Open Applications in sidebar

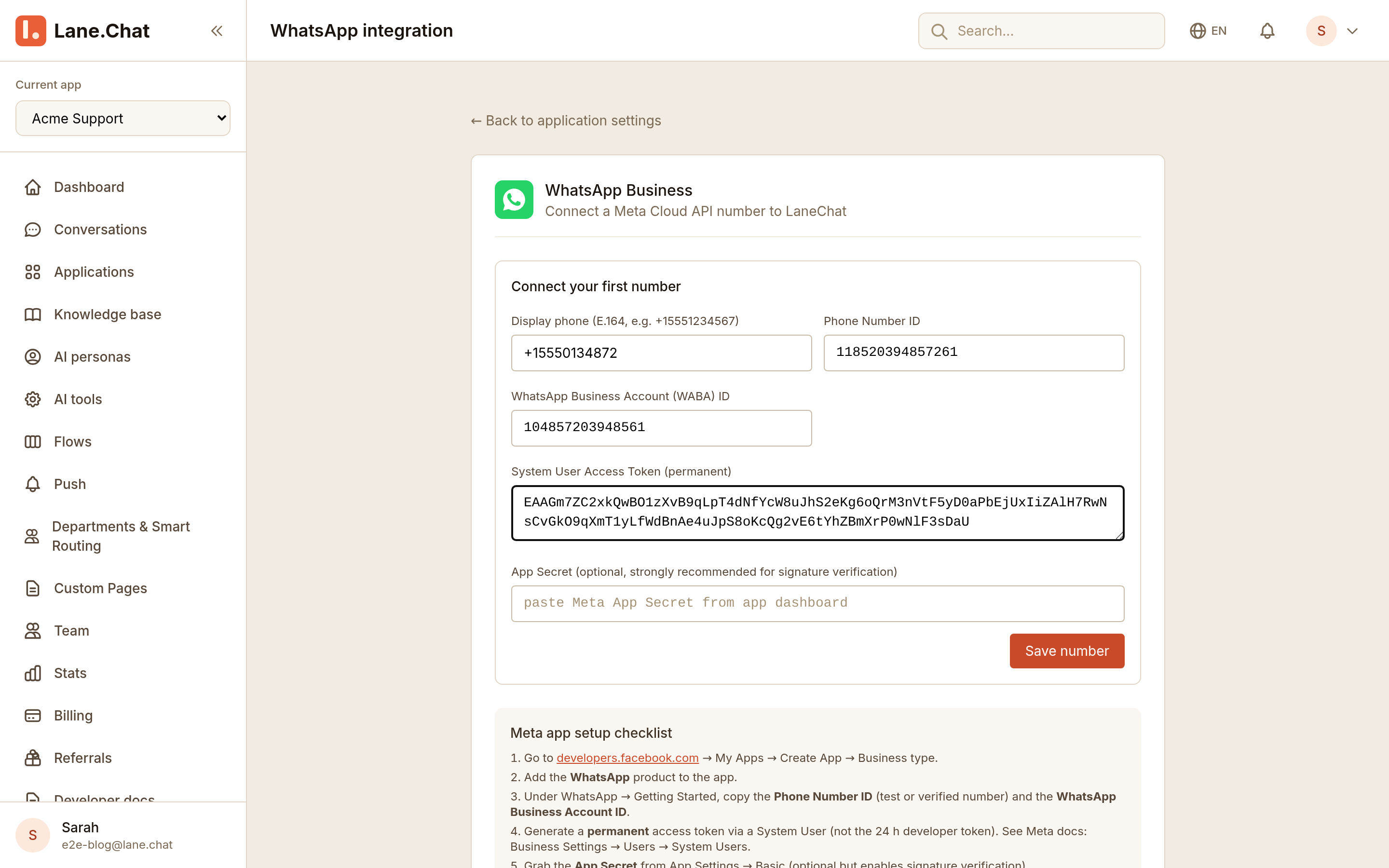[123, 272]
